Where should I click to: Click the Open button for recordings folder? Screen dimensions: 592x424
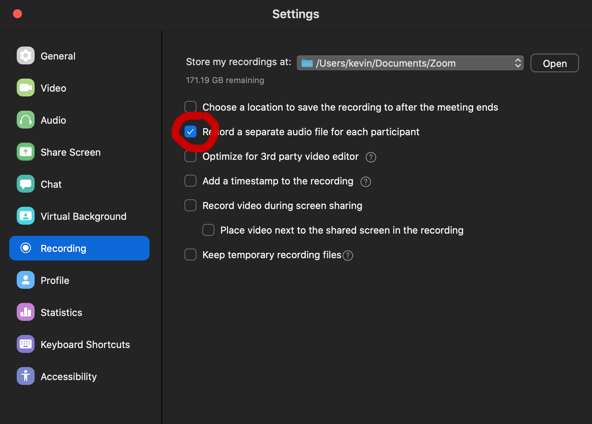(554, 63)
